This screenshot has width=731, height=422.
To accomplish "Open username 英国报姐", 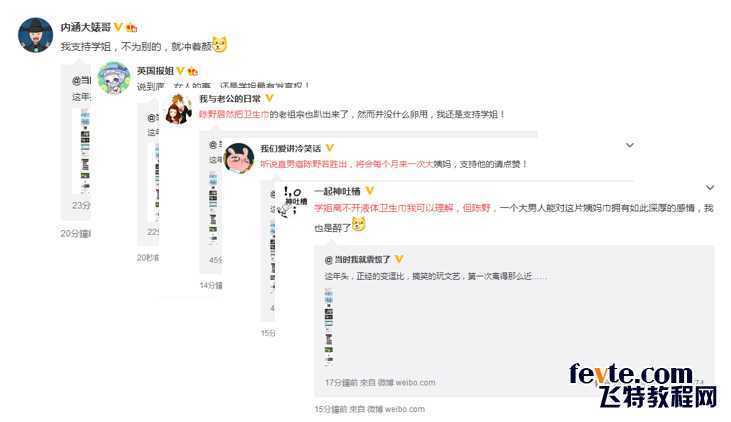I will [x=155, y=70].
